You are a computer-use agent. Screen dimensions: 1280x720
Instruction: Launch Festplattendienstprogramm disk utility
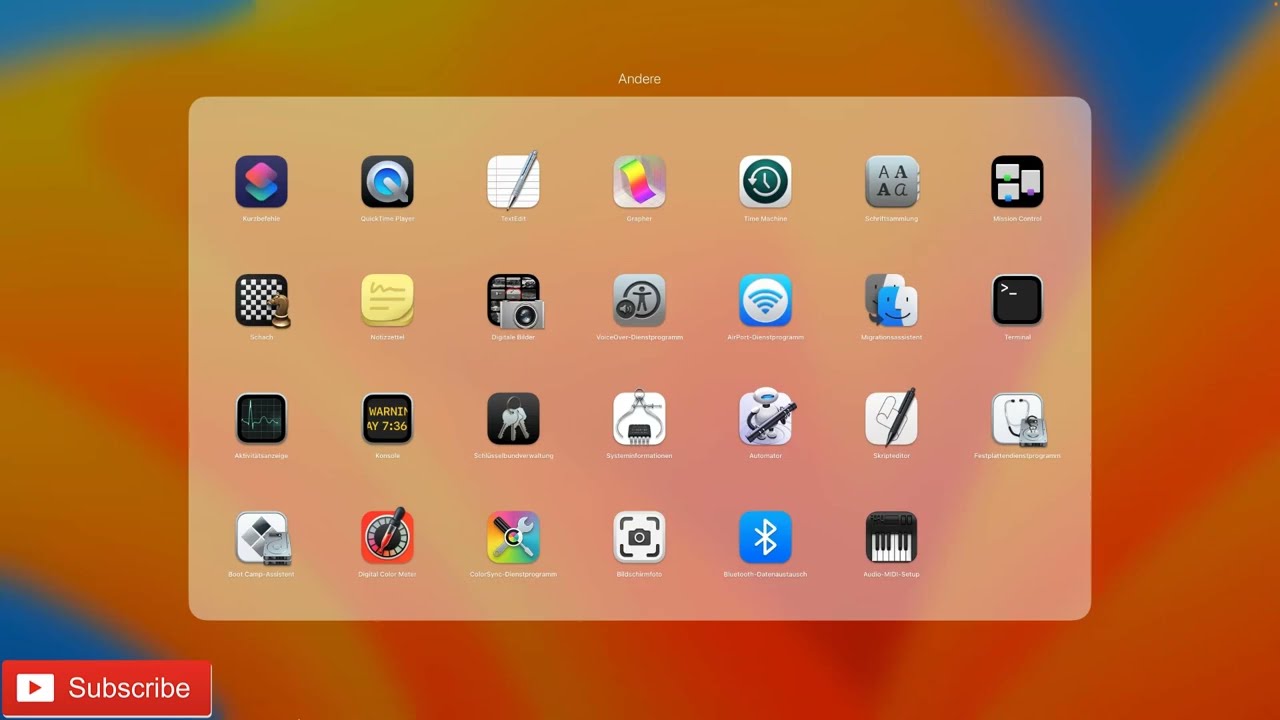1018,420
